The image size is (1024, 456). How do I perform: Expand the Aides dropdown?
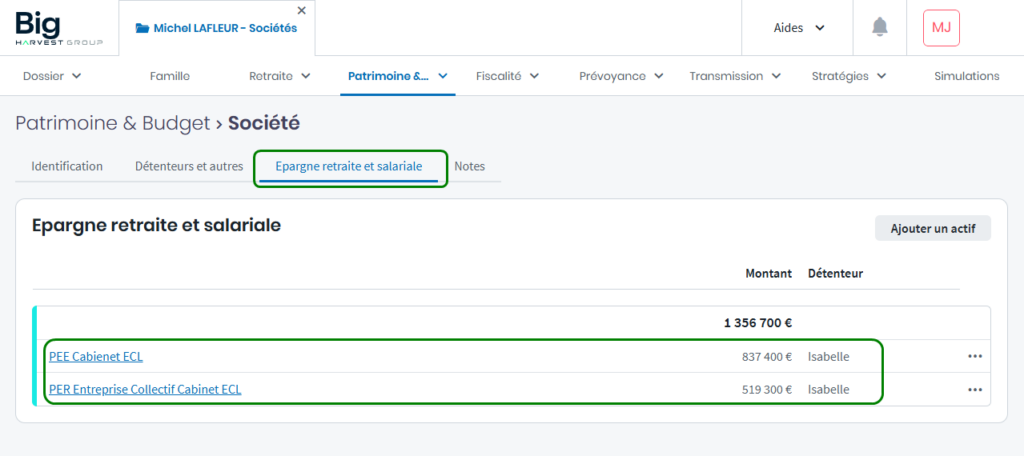799,28
